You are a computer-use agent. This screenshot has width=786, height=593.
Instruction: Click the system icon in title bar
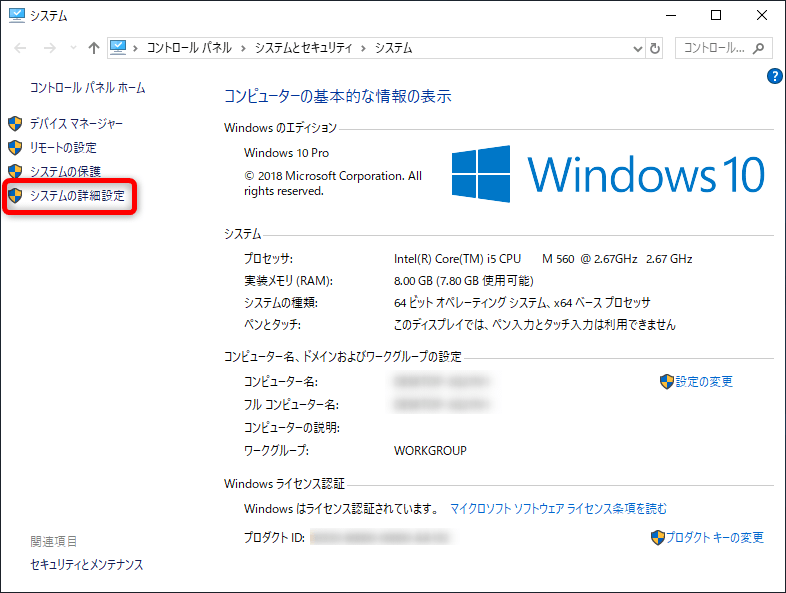tap(17, 16)
